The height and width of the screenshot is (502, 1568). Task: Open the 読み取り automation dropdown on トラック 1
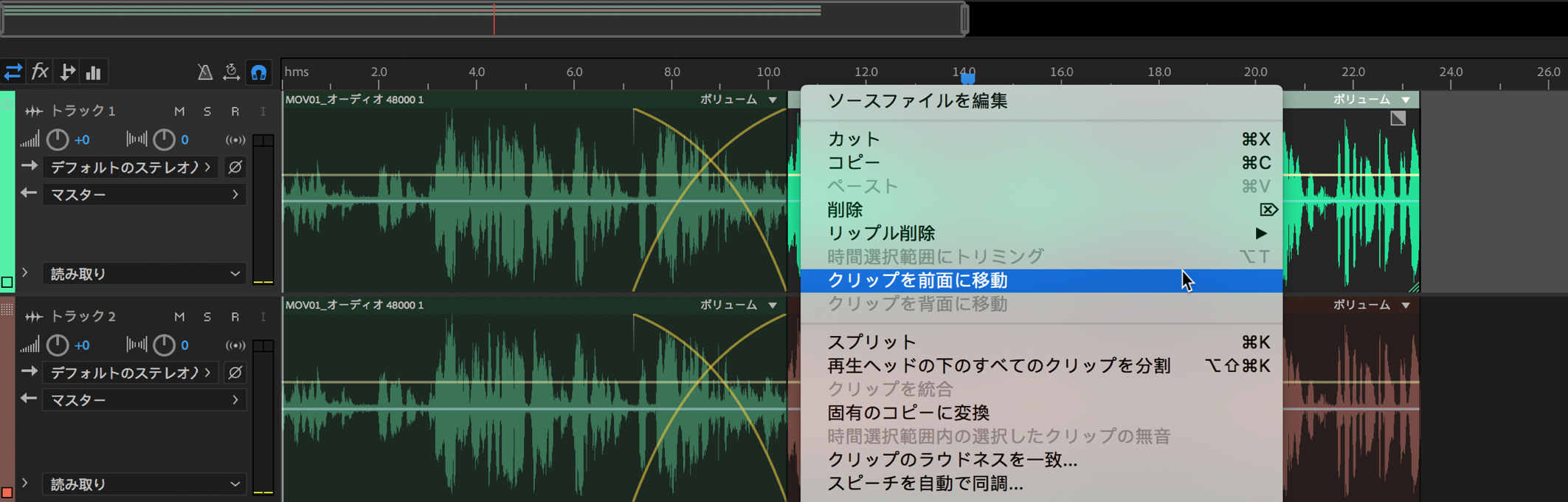(x=144, y=274)
